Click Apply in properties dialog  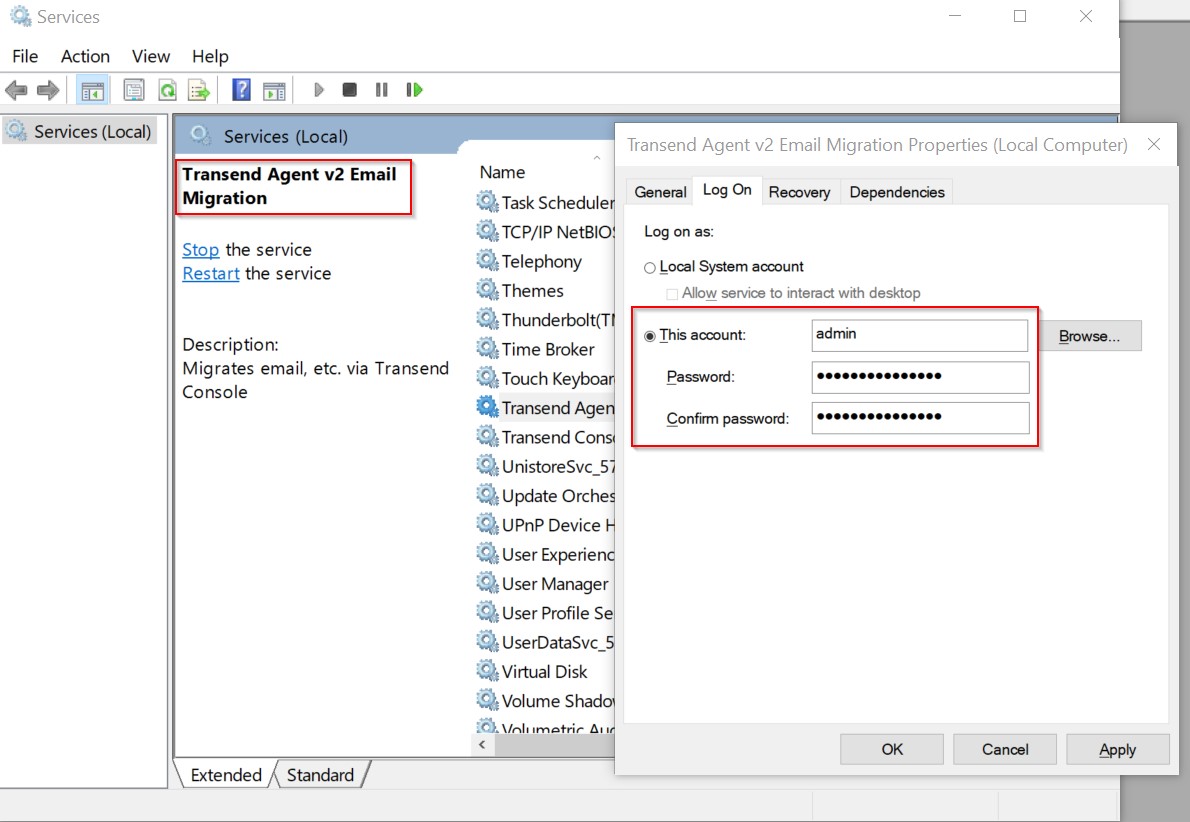[1117, 749]
